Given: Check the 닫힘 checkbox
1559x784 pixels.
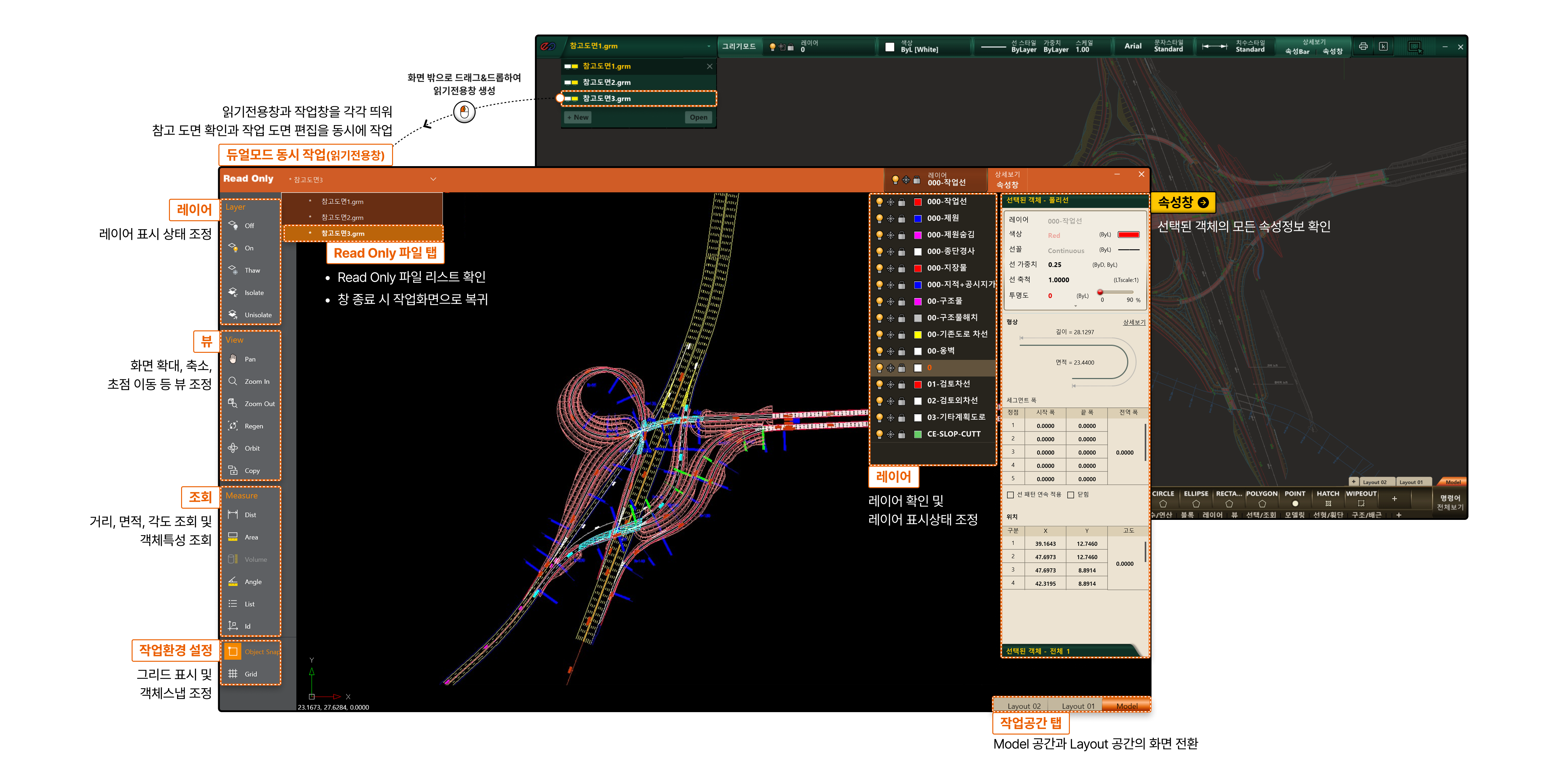Looking at the screenshot, I should click(1070, 495).
